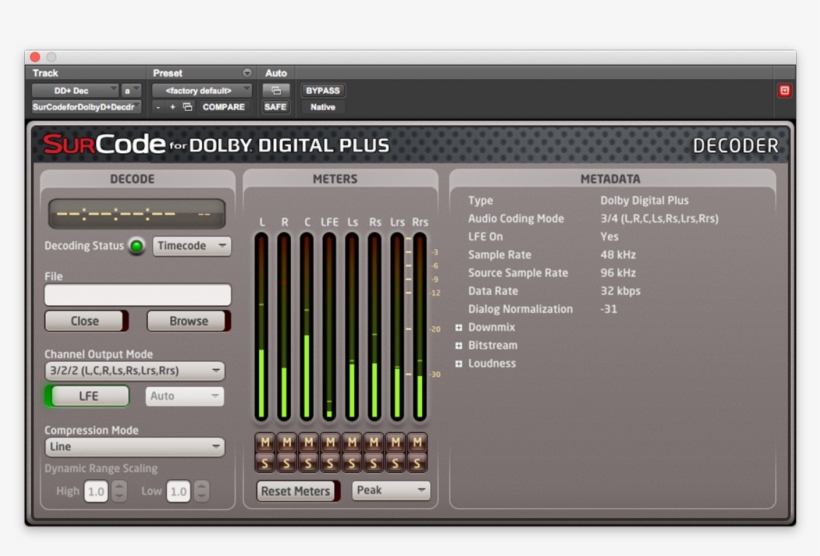The height and width of the screenshot is (556, 820).
Task: Click the L channel level meter
Action: [x=261, y=326]
